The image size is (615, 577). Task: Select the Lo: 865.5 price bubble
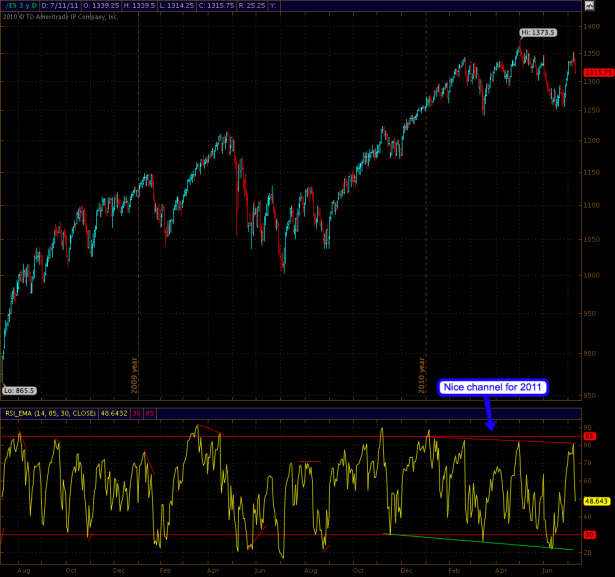(19, 391)
